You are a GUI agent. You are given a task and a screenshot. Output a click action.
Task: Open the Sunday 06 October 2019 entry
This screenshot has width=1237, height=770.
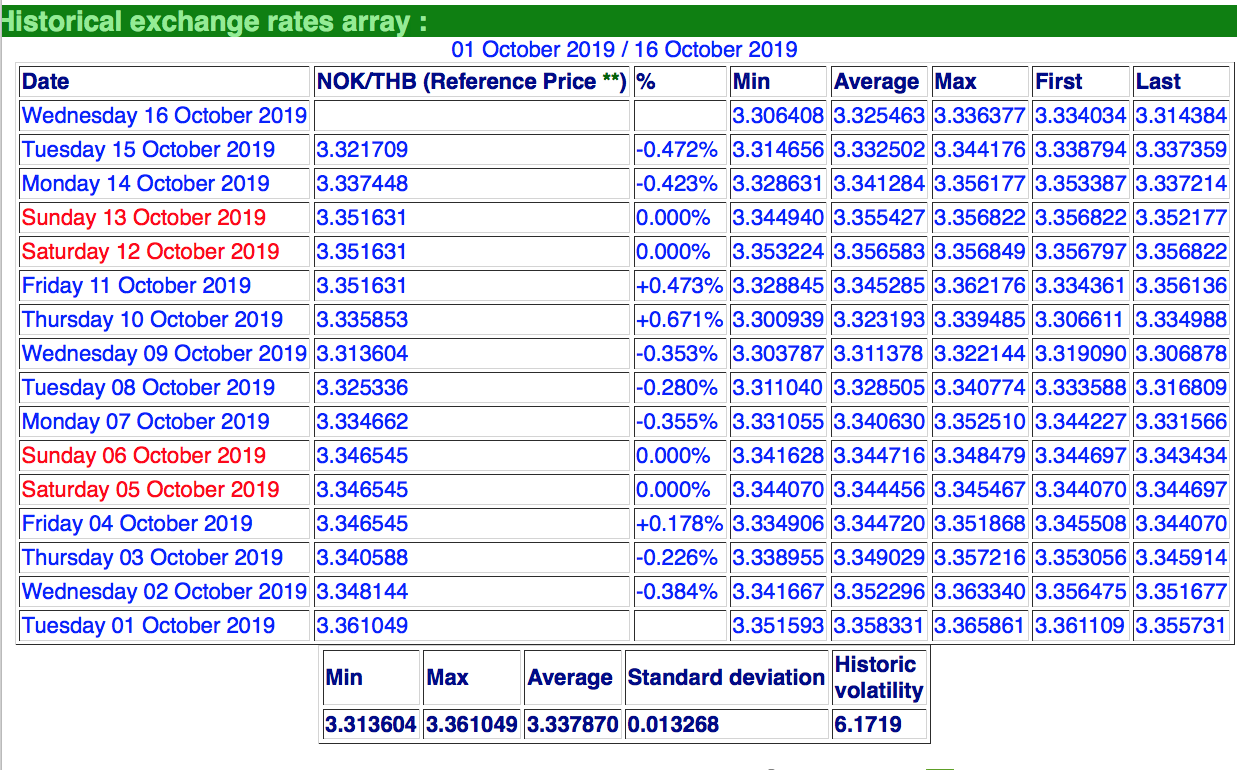144,456
